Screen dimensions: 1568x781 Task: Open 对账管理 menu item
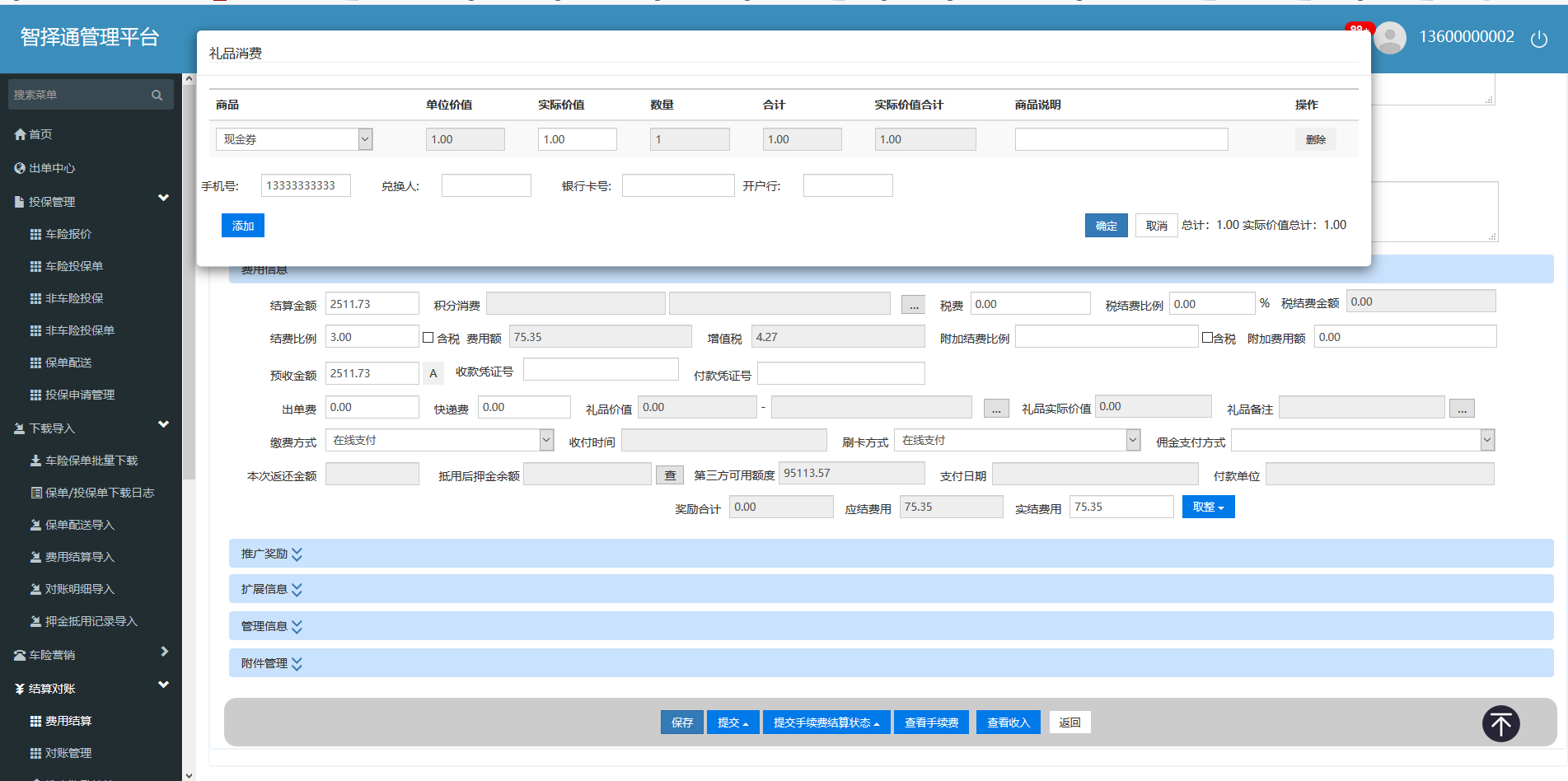coord(68,754)
